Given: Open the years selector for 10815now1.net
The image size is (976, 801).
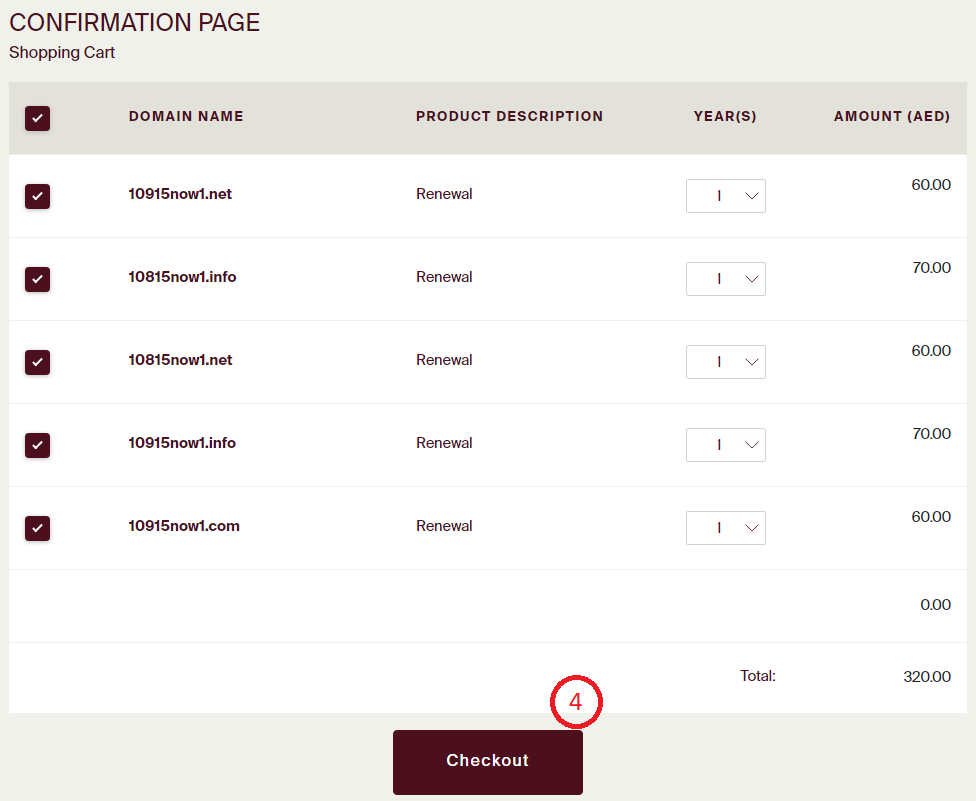Looking at the screenshot, I should (725, 362).
